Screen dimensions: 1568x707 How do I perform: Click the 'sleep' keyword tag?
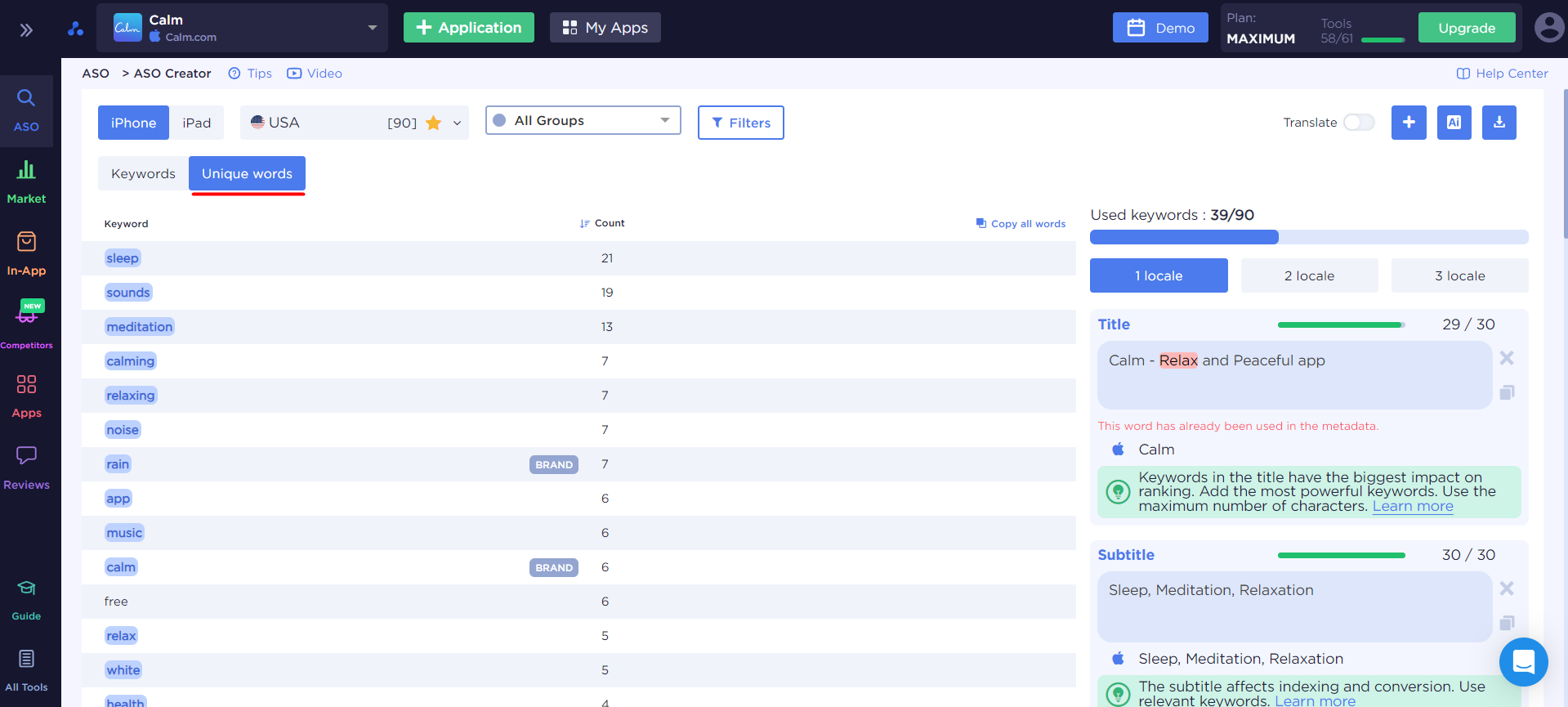coord(123,258)
